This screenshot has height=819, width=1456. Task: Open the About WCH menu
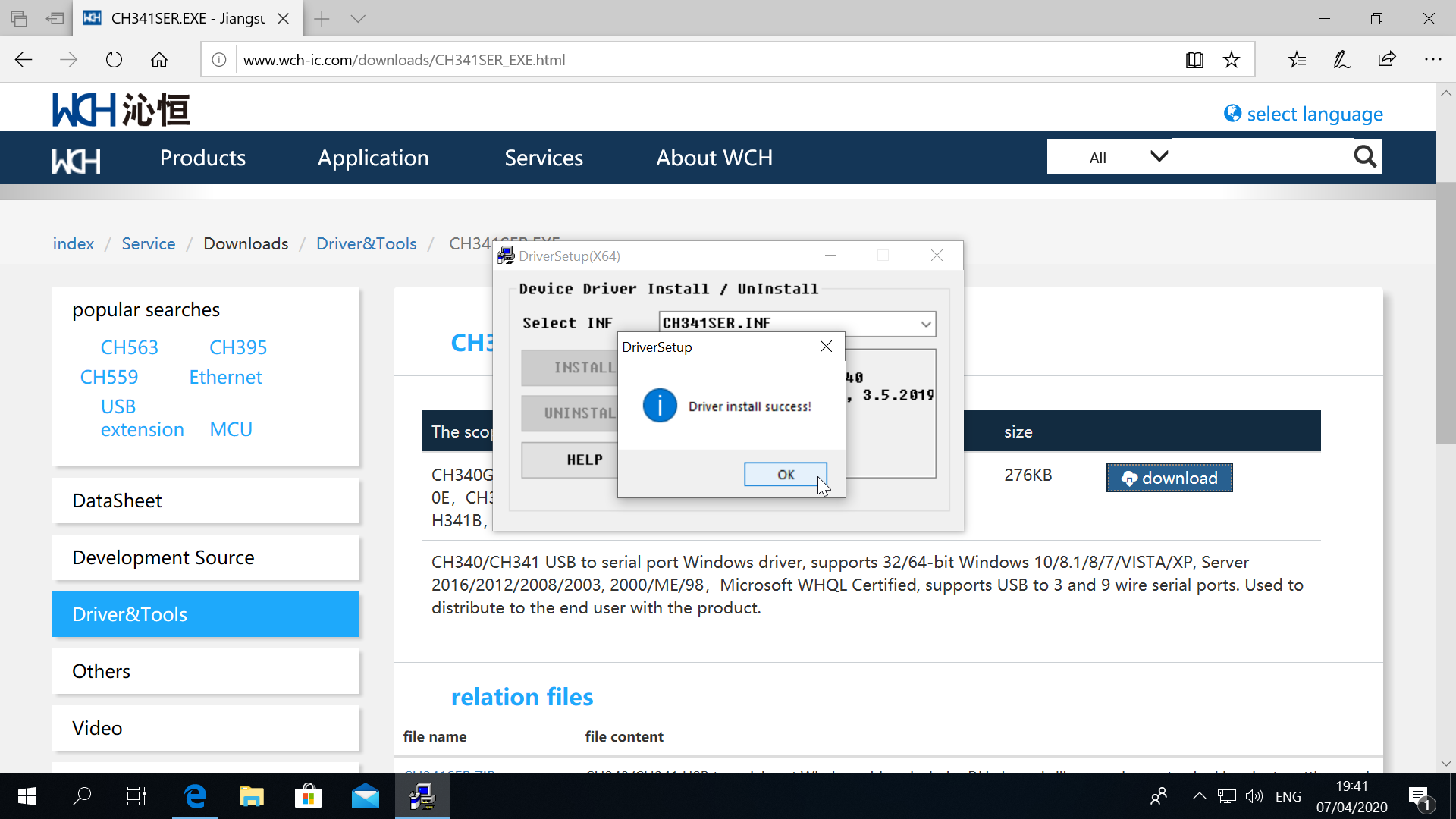(x=714, y=158)
